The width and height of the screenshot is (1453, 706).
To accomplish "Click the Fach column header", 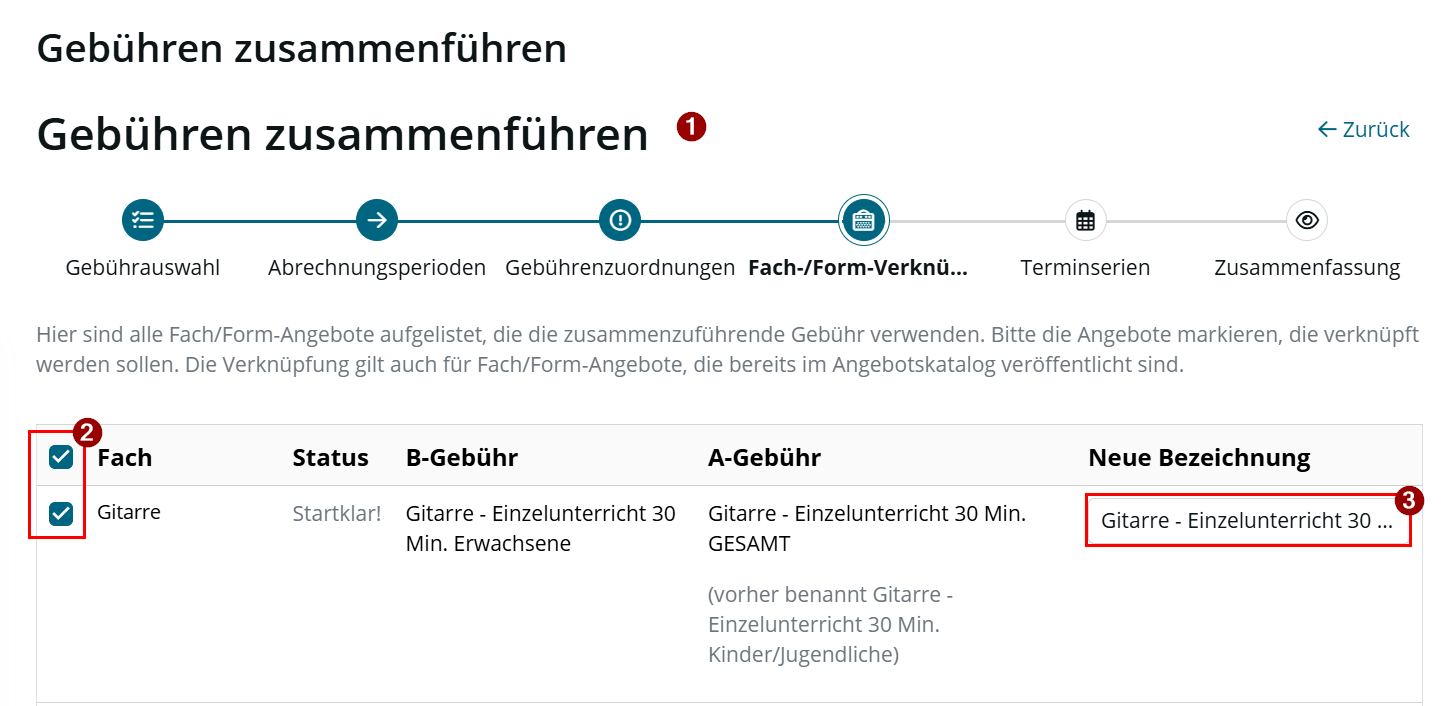I will (x=125, y=458).
